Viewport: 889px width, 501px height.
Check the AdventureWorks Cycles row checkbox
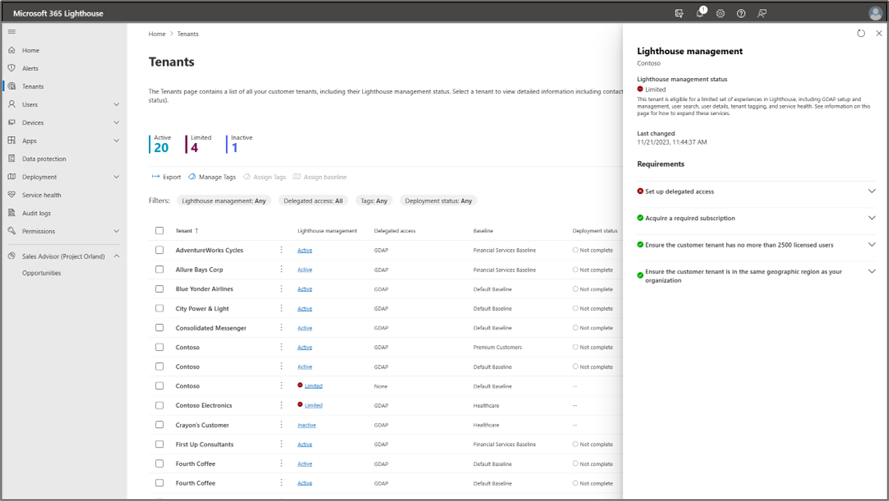[159, 250]
